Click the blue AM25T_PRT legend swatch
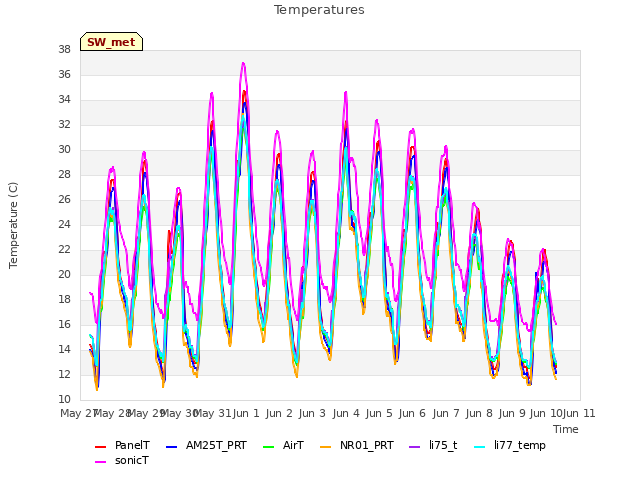 pos(172,447)
